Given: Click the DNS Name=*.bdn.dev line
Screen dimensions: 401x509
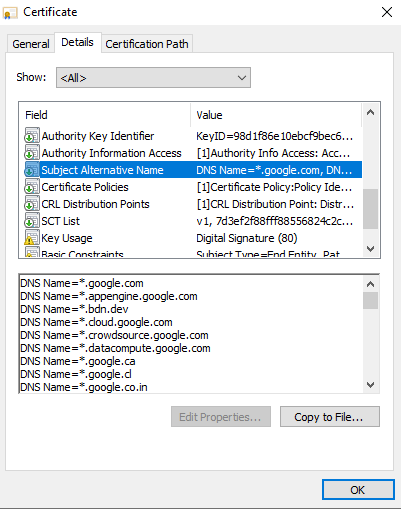Looking at the screenshot, I should [74, 309].
